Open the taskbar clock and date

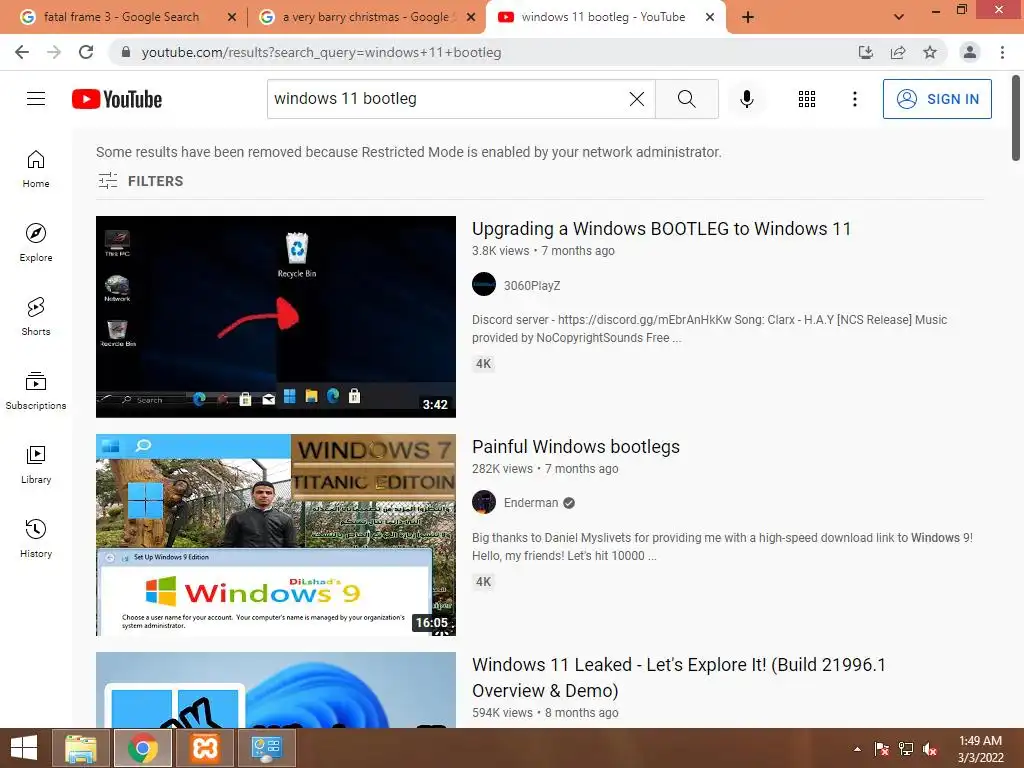tap(980, 749)
